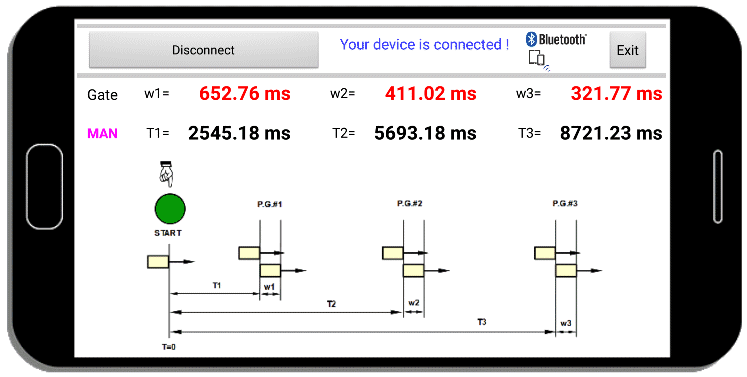The width and height of the screenshot is (747, 377).
Task: Click the device pairing icon below Bluetooth
Action: point(539,61)
